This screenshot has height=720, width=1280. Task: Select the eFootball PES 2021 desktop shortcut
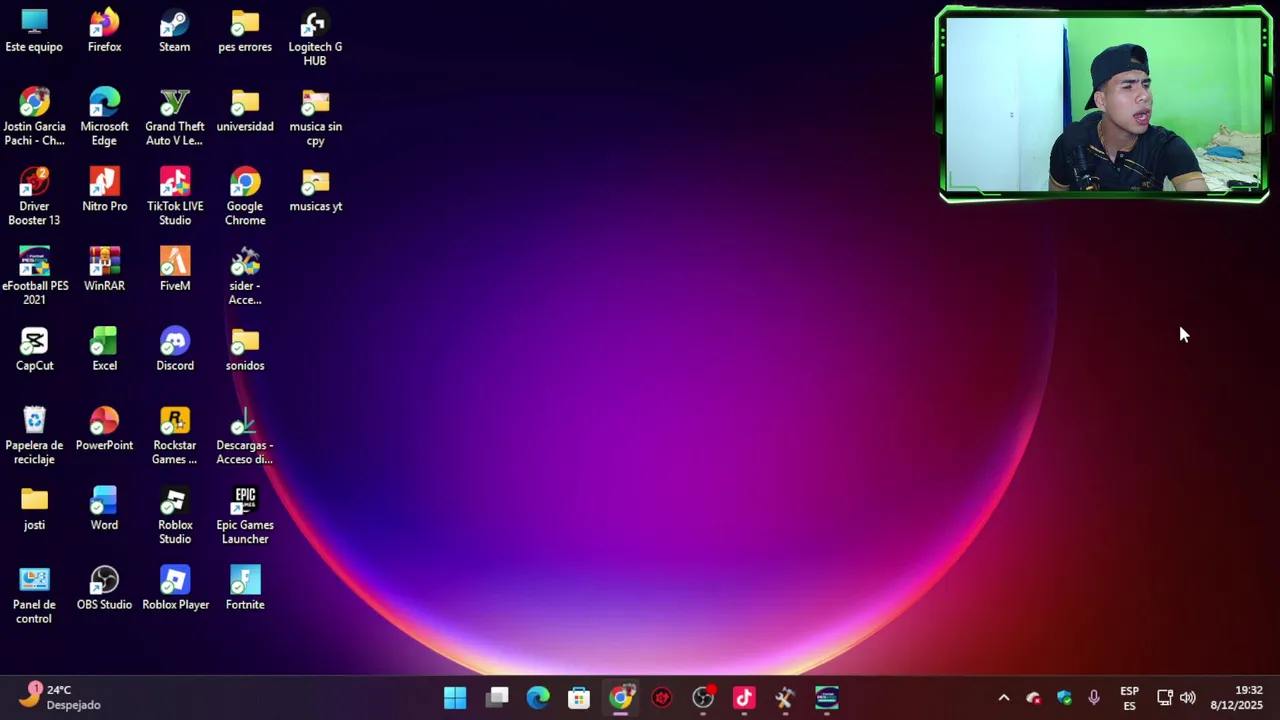[34, 277]
